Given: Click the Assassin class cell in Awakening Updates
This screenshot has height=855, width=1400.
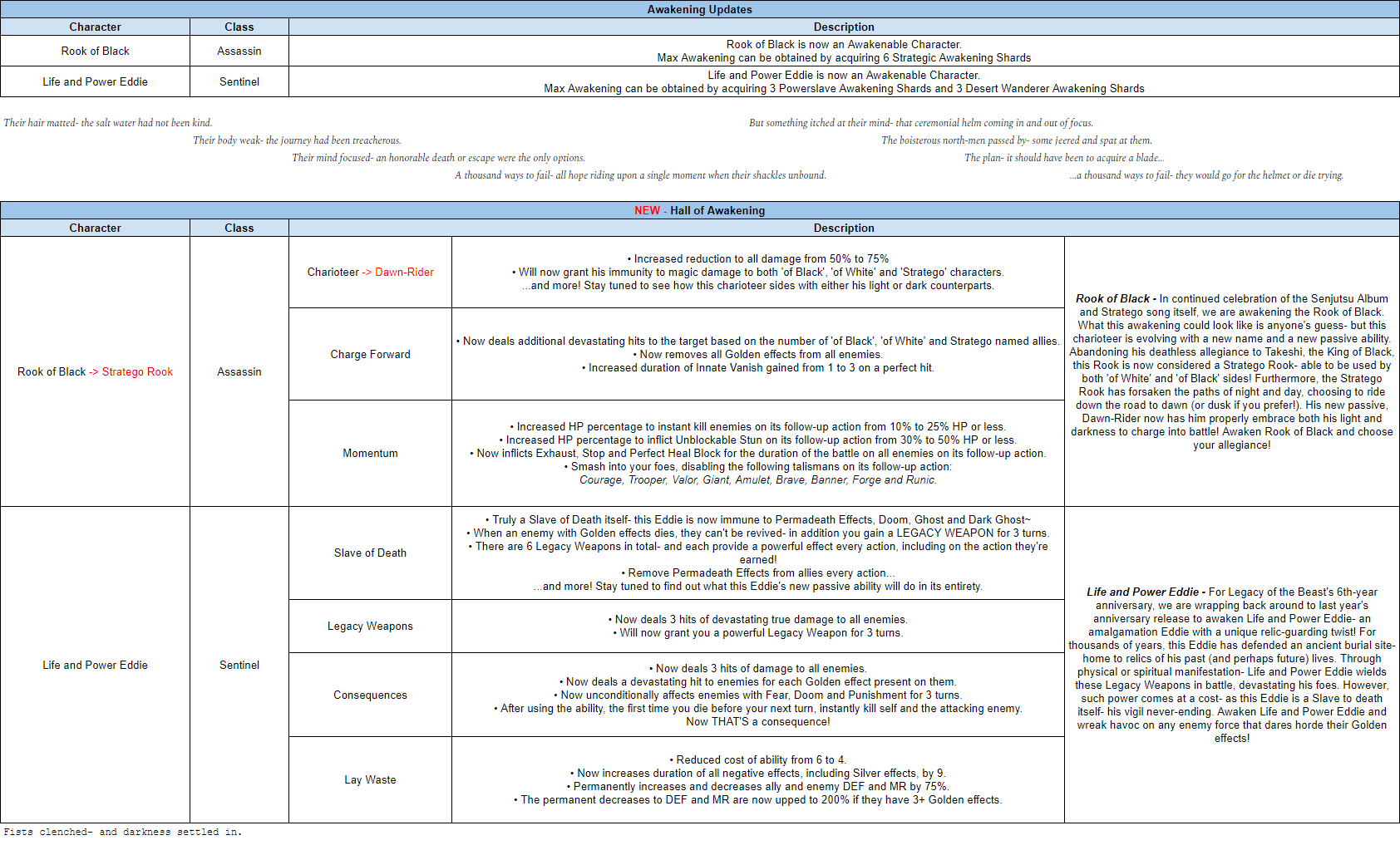Looking at the screenshot, I should click(x=239, y=51).
